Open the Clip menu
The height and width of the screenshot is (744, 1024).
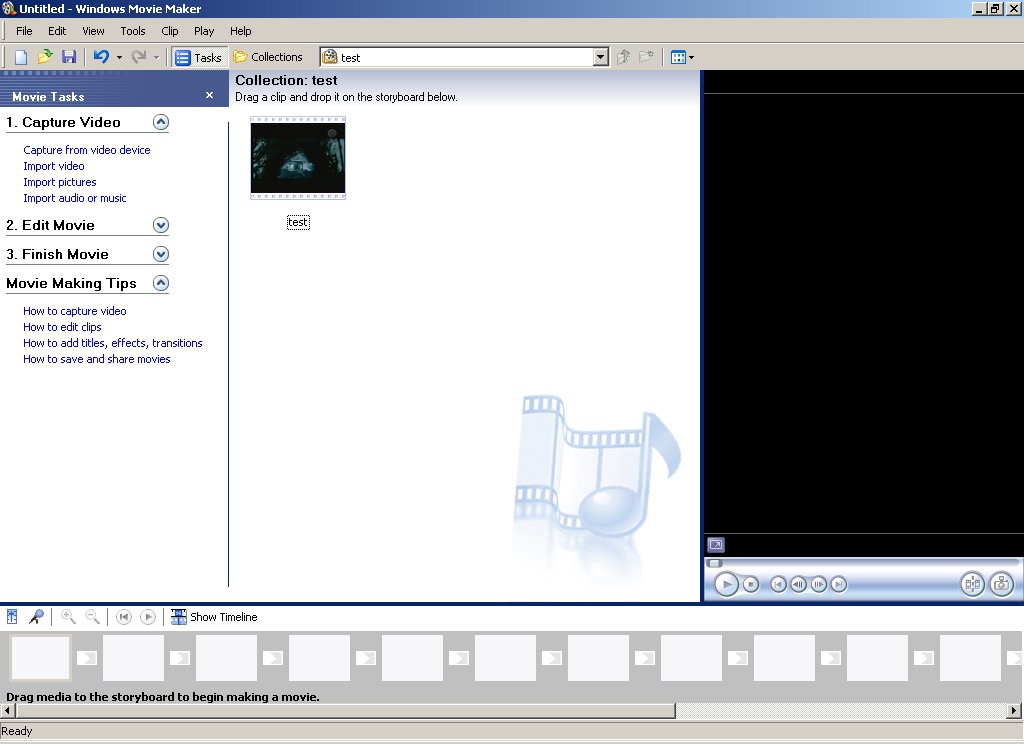pyautogui.click(x=170, y=31)
